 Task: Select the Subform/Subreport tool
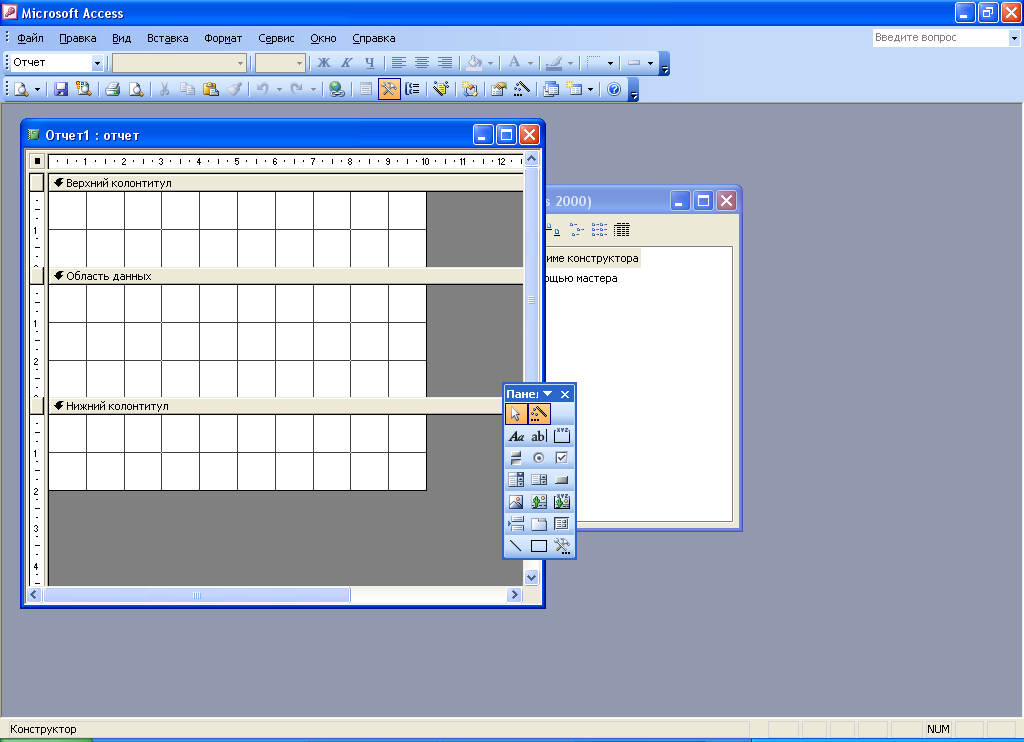[x=562, y=524]
